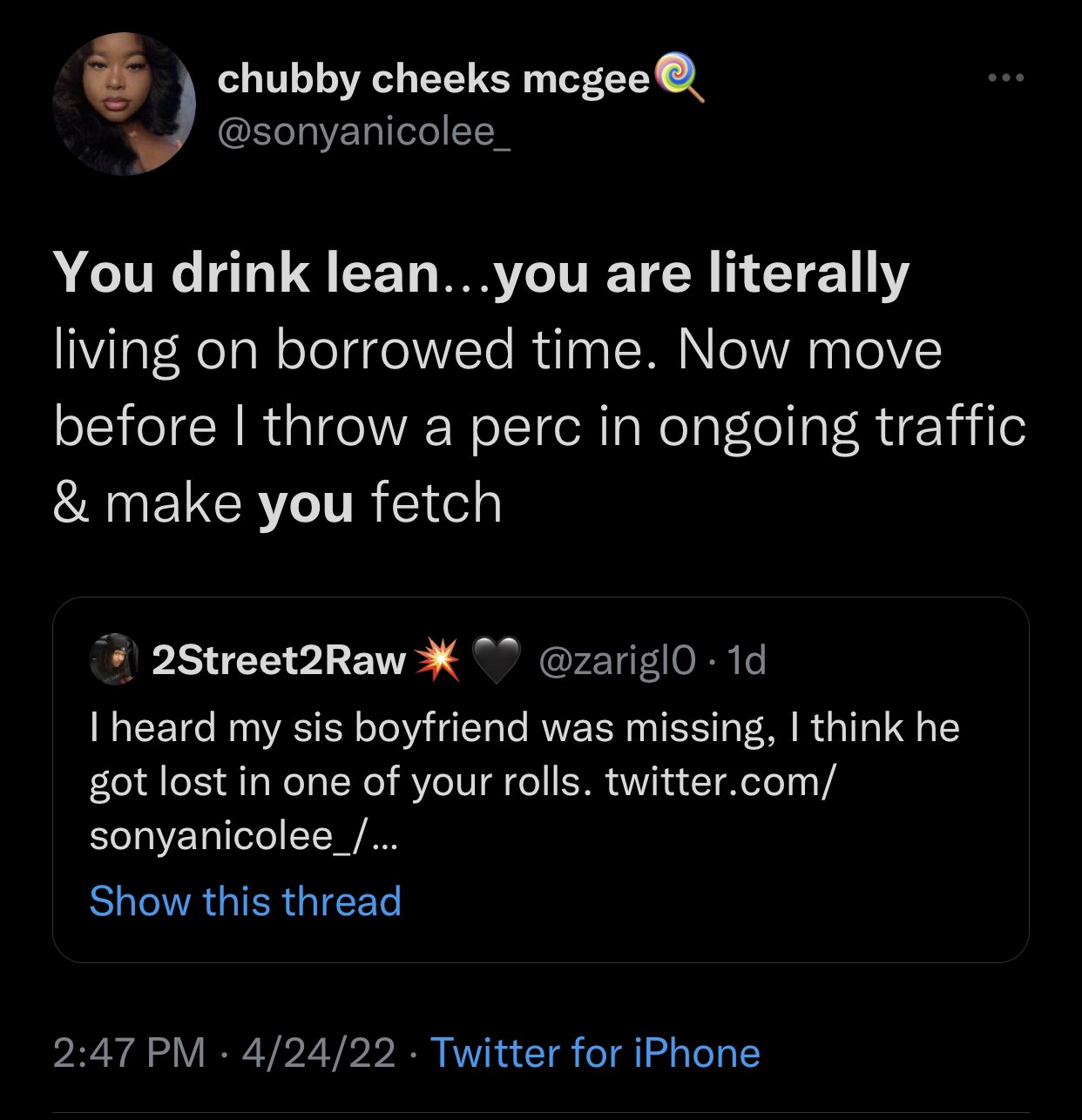Click the @sonyanicolee_ handle
Viewport: 1082px width, 1120px height.
click(x=363, y=133)
